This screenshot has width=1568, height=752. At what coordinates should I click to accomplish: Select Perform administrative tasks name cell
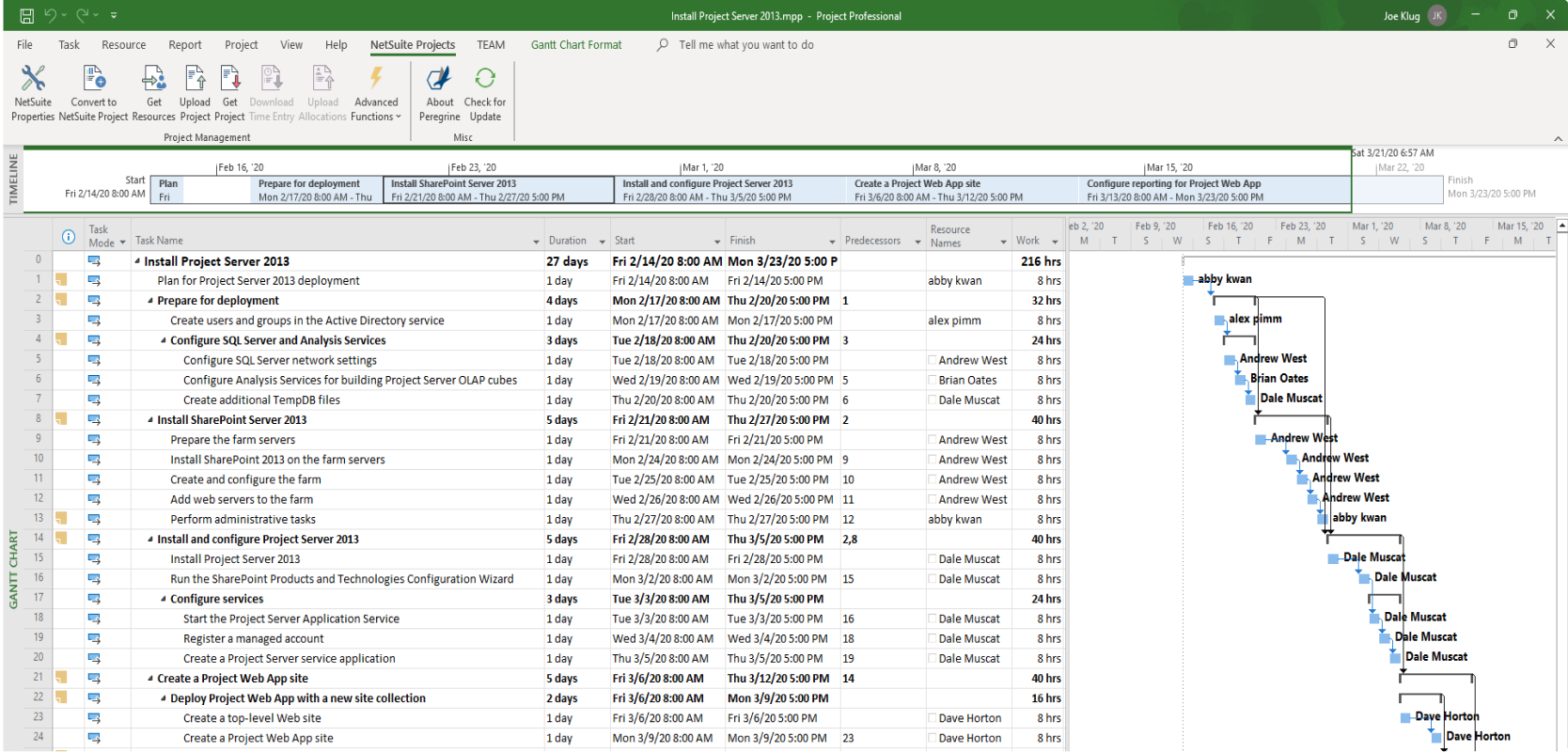(338, 519)
